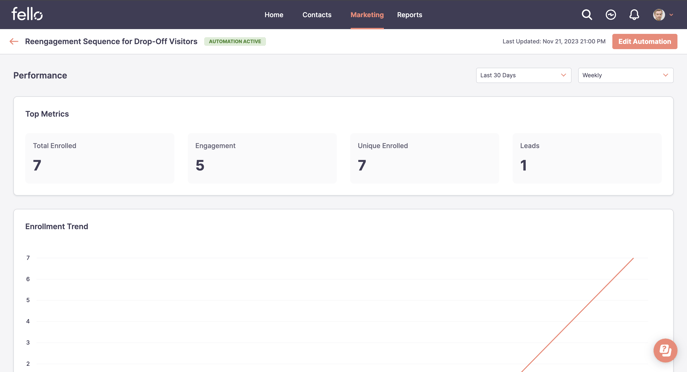Open the Last 30 Days dropdown

click(x=524, y=75)
